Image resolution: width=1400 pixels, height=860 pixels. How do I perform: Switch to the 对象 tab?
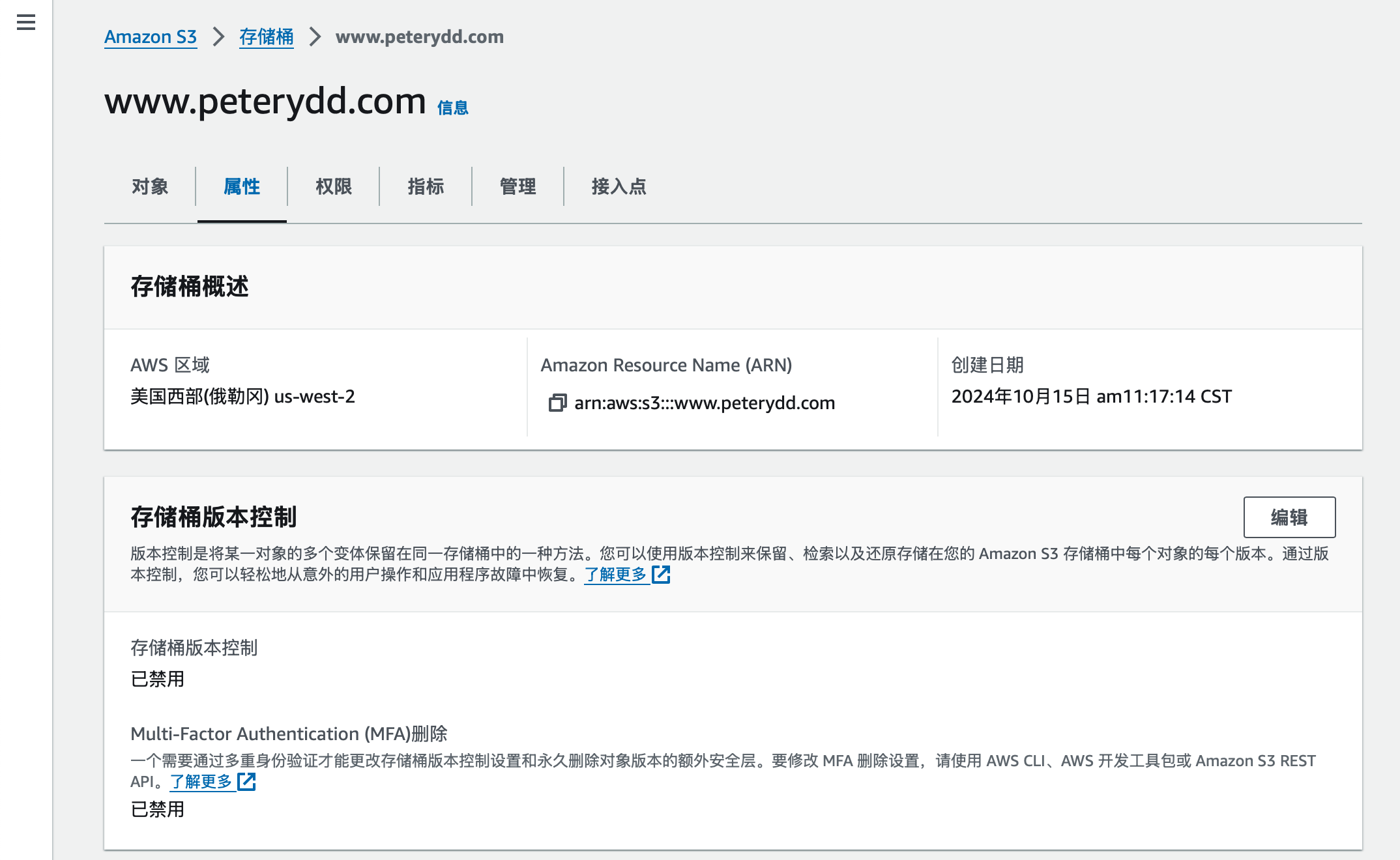[150, 187]
